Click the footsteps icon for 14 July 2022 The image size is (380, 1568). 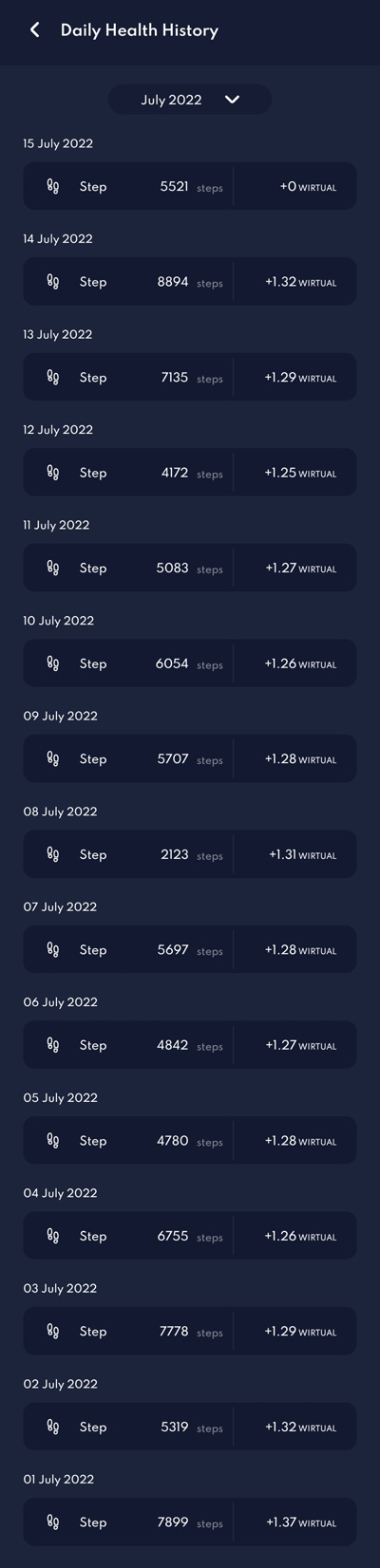(x=53, y=282)
